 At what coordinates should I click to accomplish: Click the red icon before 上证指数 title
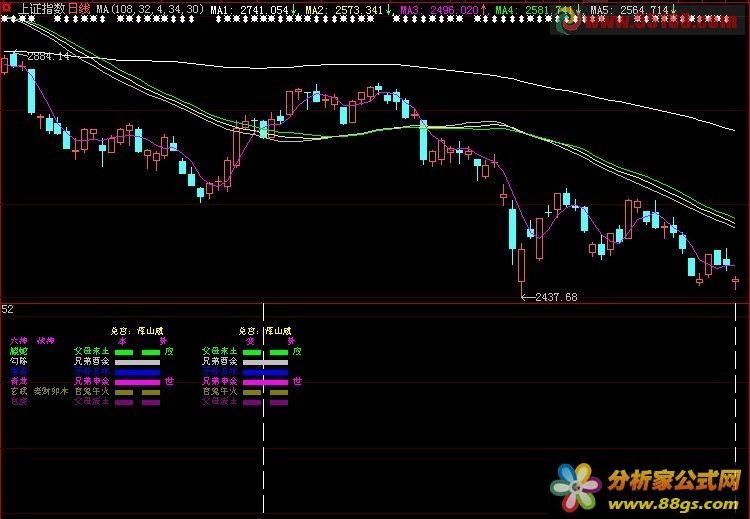pyautogui.click(x=8, y=9)
